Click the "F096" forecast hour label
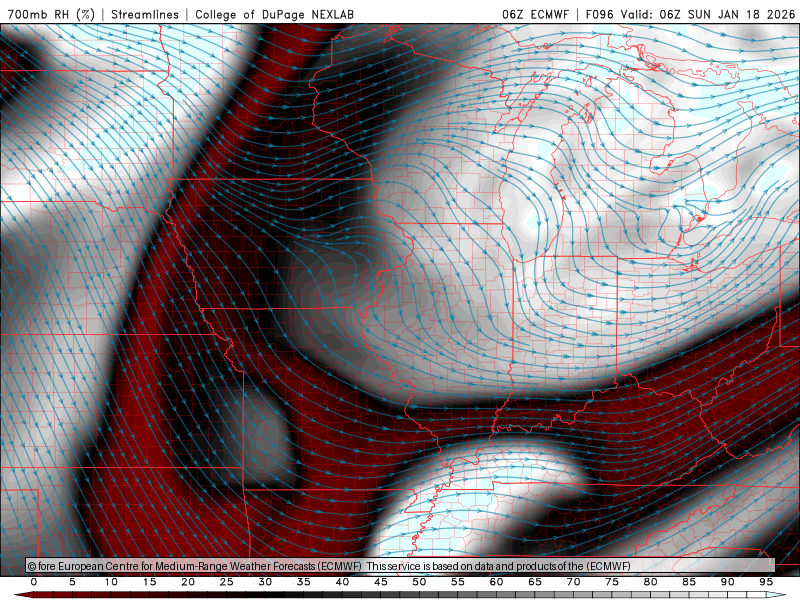This screenshot has height=600, width=800. click(599, 14)
